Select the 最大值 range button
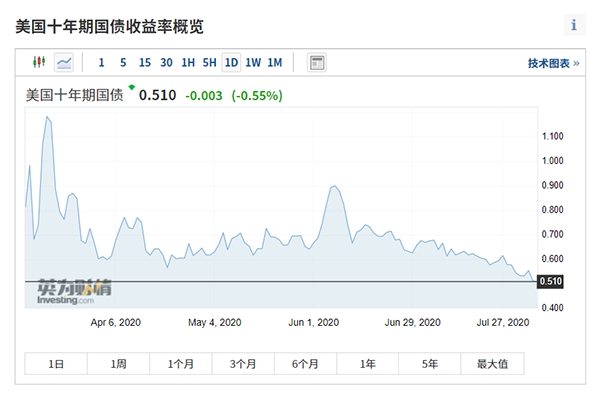The image size is (600, 393). tap(492, 364)
